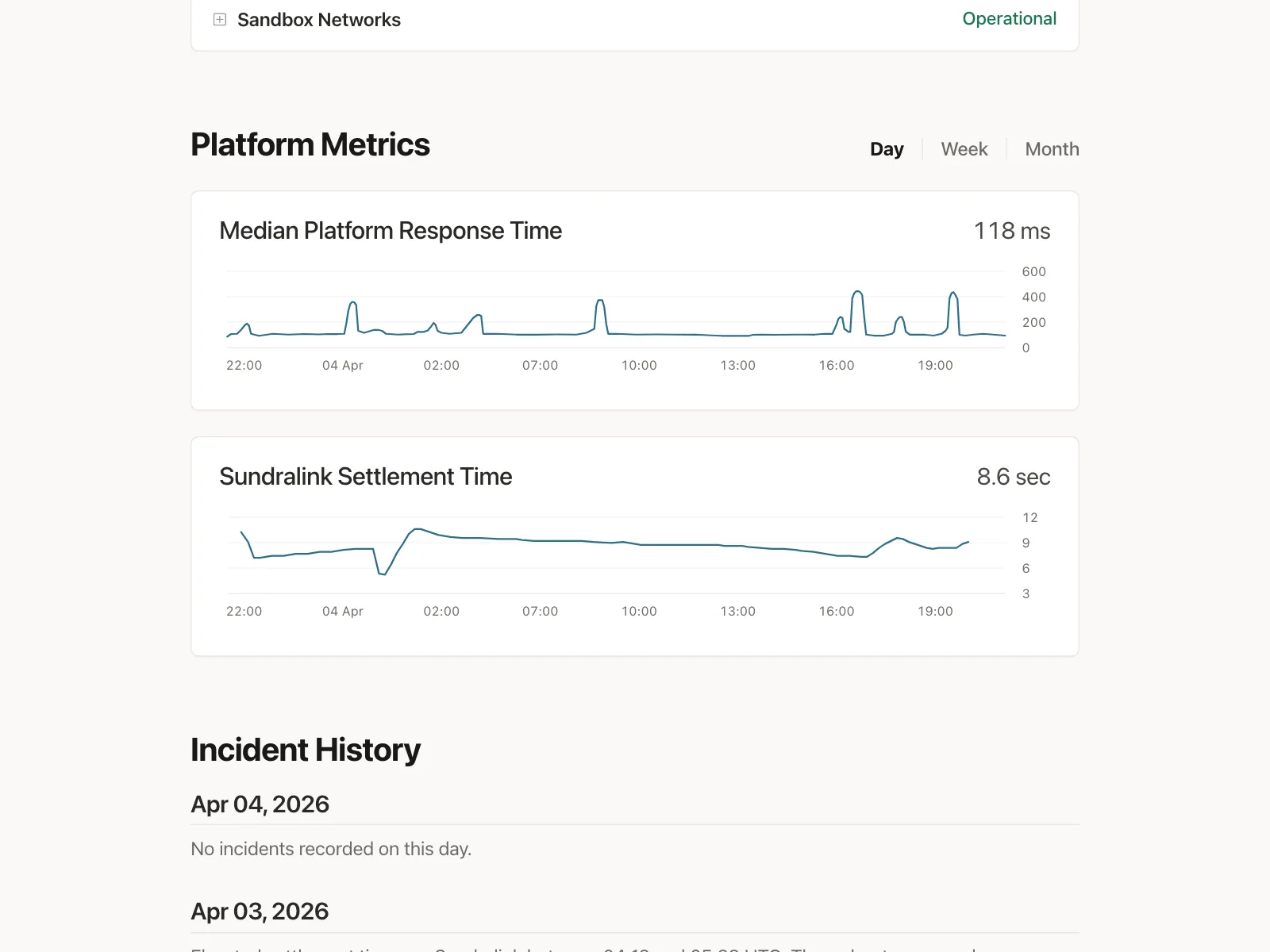Click the Incident History heading
The height and width of the screenshot is (952, 1270).
click(306, 750)
